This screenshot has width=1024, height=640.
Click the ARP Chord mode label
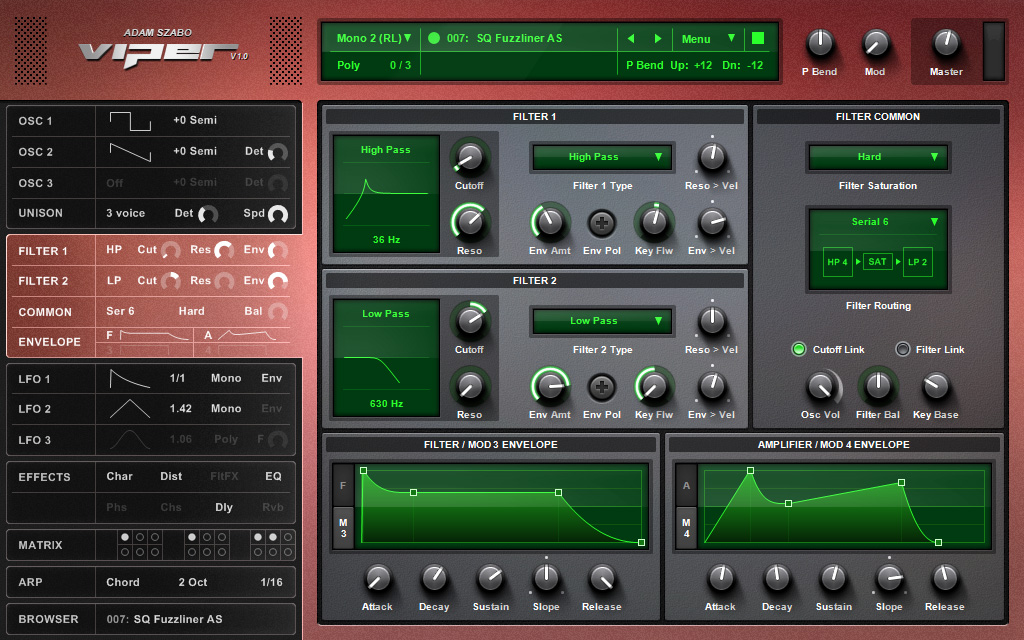[x=123, y=582]
